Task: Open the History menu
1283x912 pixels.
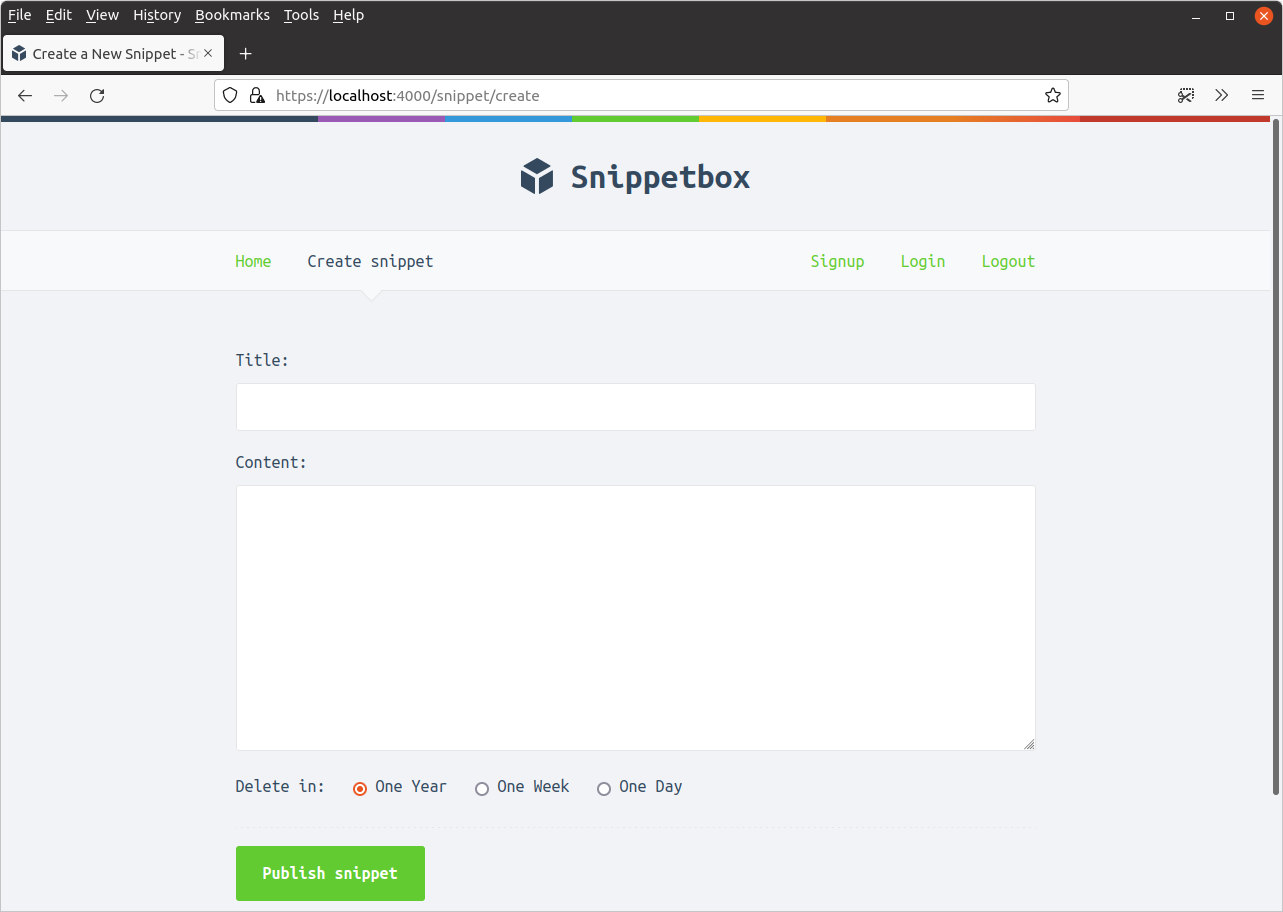Action: 157,15
